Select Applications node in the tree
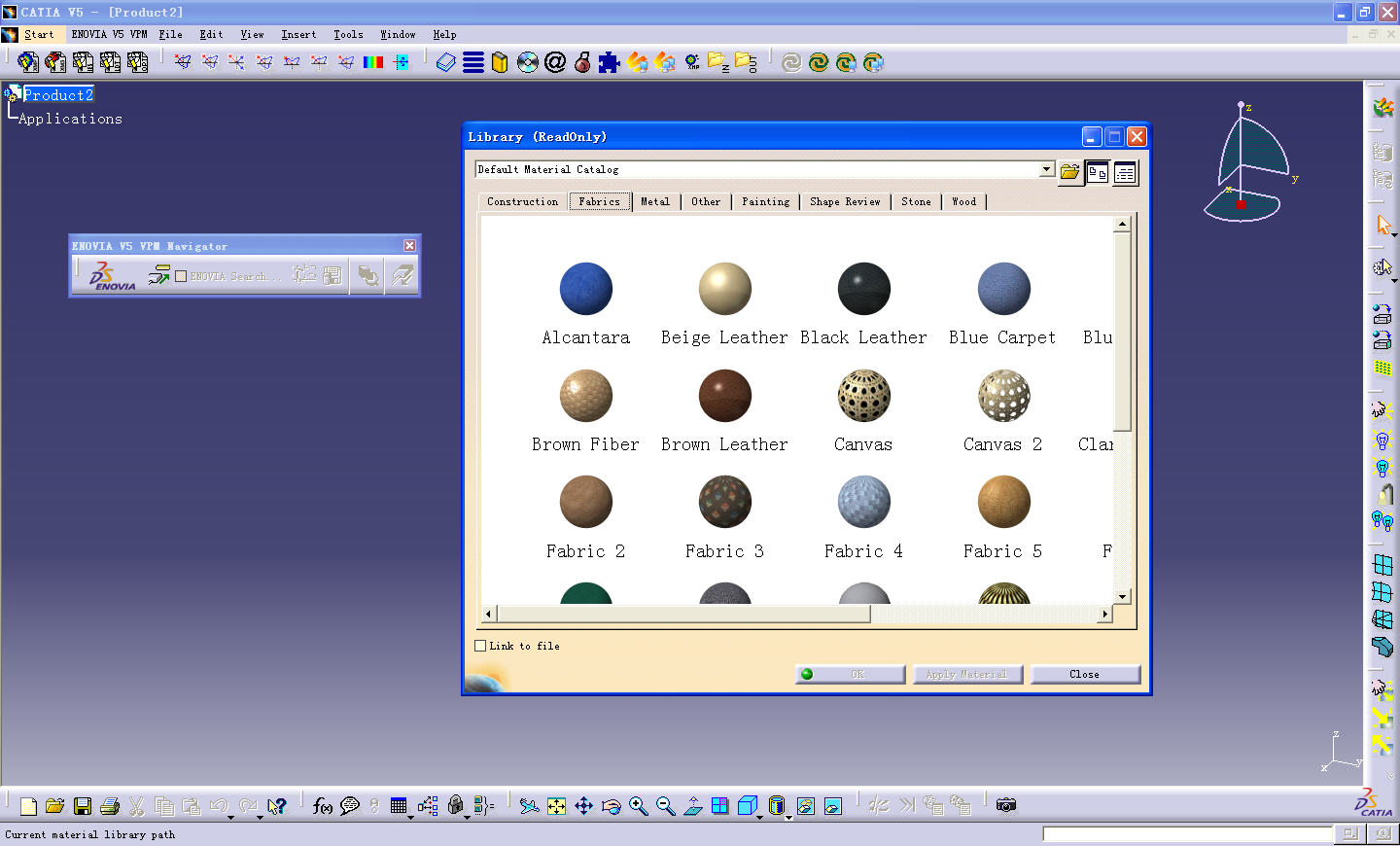Image resolution: width=1400 pixels, height=846 pixels. pyautogui.click(x=70, y=119)
